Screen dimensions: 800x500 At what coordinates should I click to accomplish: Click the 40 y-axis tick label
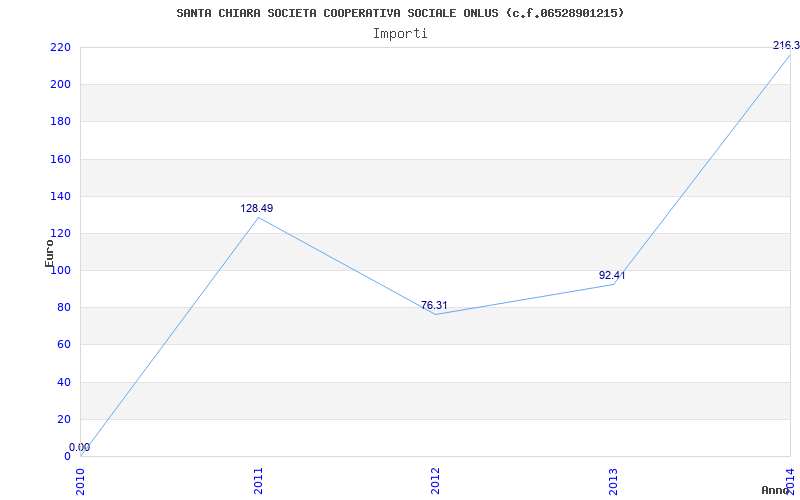(63, 382)
